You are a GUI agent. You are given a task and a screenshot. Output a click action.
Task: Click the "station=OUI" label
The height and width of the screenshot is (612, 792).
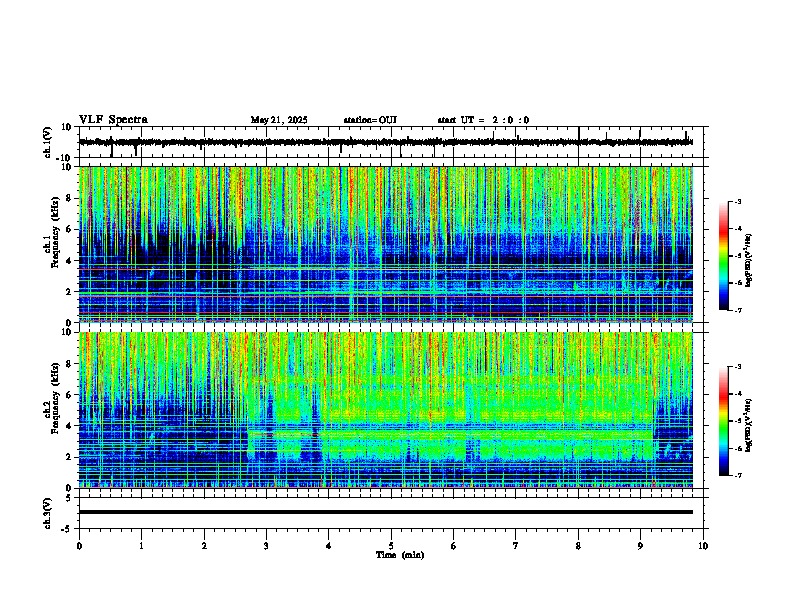[370, 120]
